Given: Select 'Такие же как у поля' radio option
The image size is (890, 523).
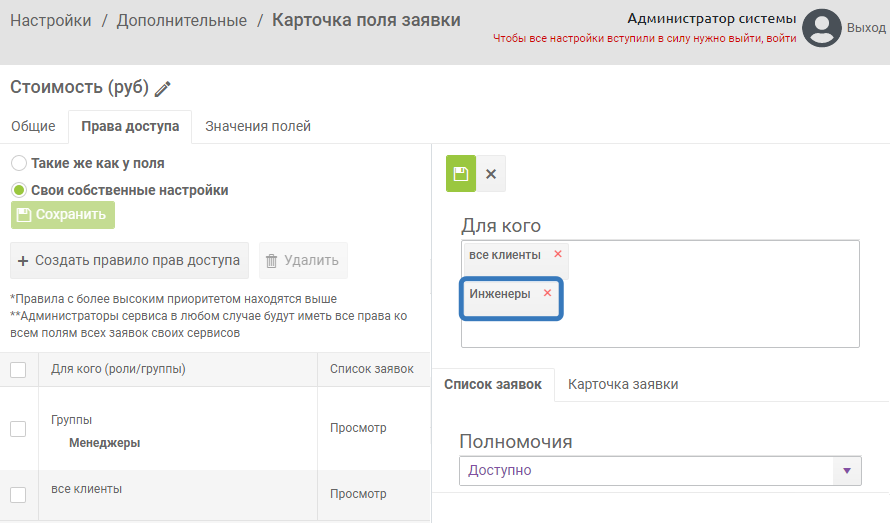Looking at the screenshot, I should (19, 163).
